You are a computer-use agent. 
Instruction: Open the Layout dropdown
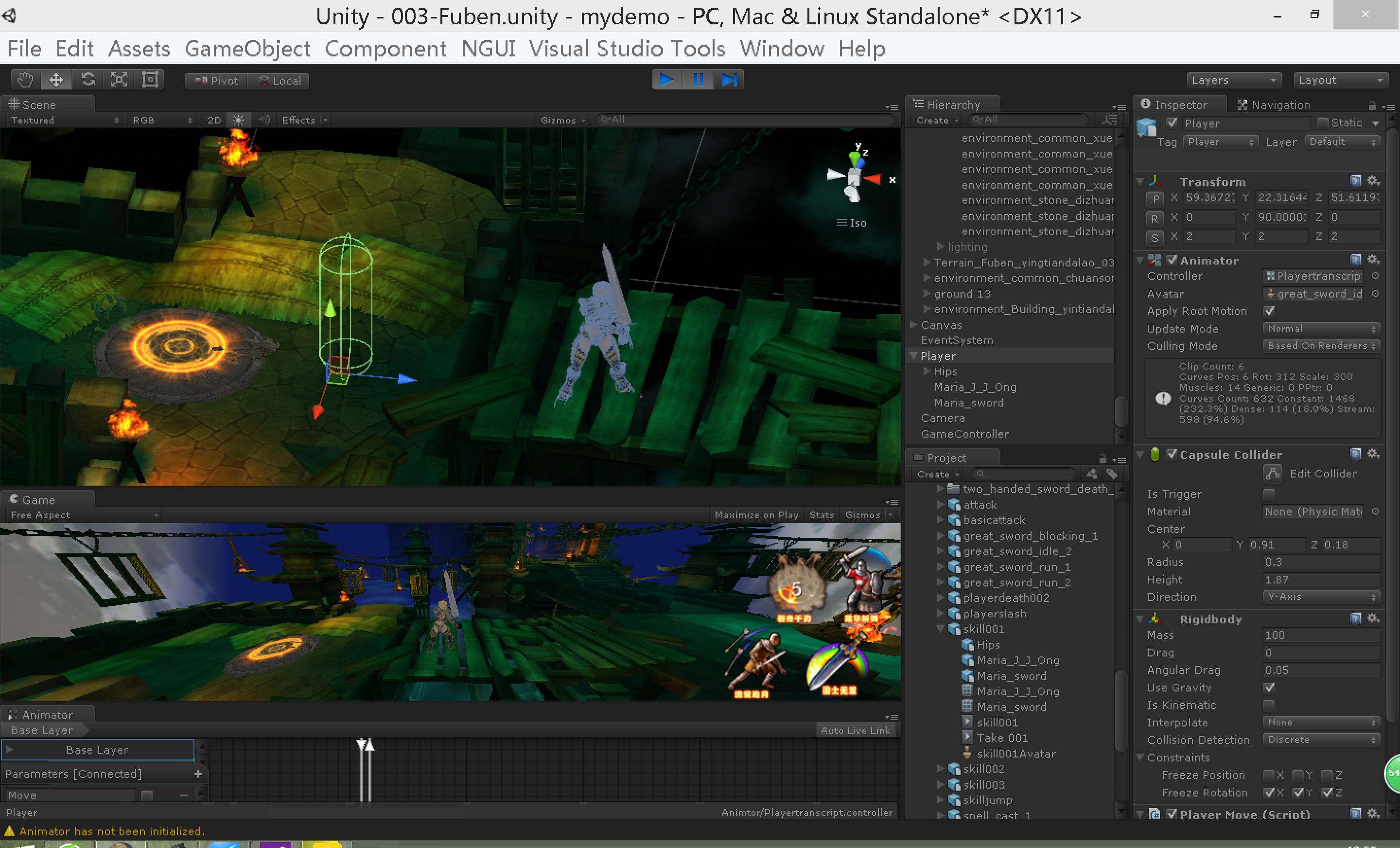pos(1341,80)
